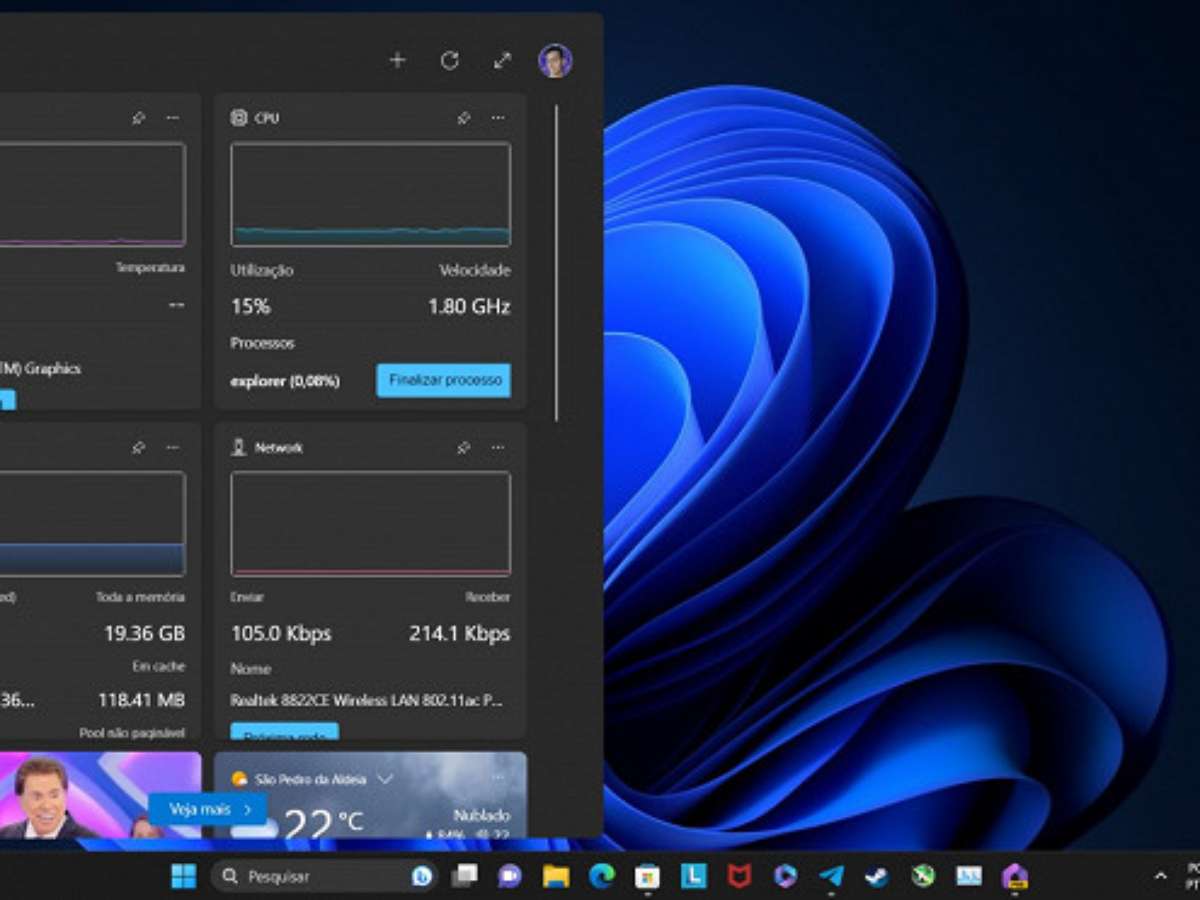Launch Microsoft Edge from the taskbar
The height and width of the screenshot is (900, 1200).
click(x=602, y=877)
